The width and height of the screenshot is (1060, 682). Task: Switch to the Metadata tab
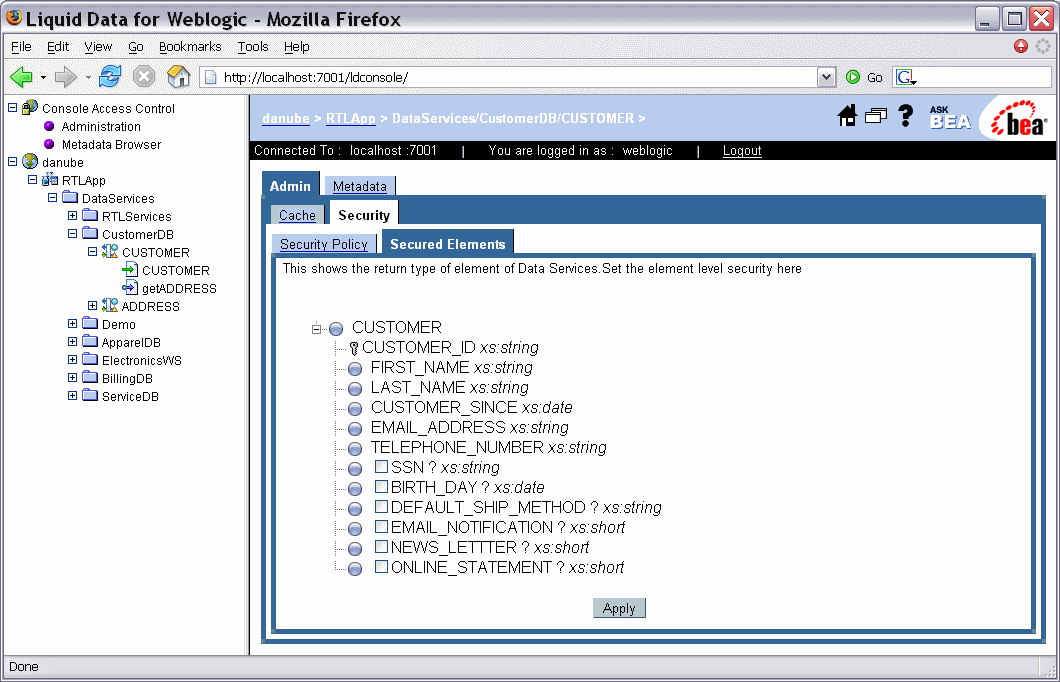[360, 186]
